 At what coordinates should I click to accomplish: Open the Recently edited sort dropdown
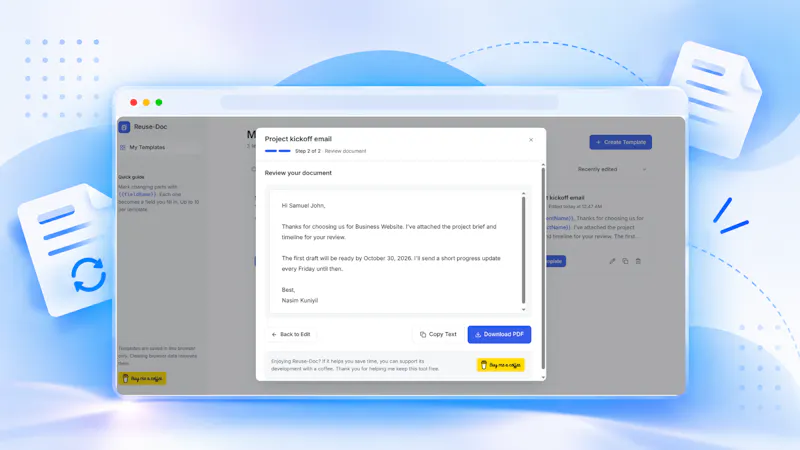point(611,169)
